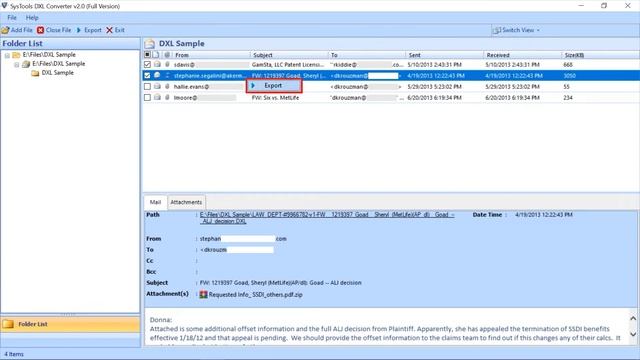Click the red Close File icon
Screen dimensions: 640x360
40,30
